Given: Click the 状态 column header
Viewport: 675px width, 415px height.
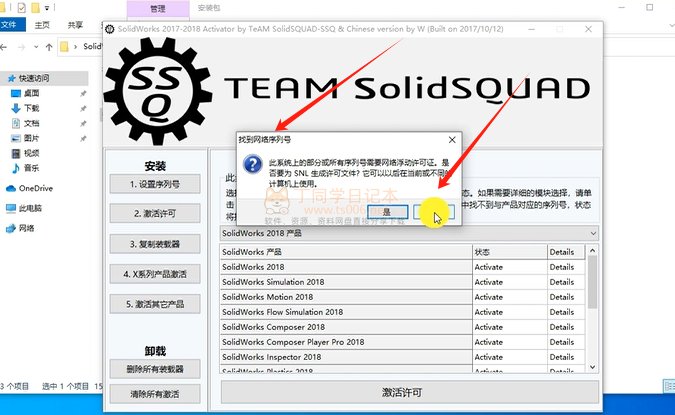Looking at the screenshot, I should coord(510,252).
